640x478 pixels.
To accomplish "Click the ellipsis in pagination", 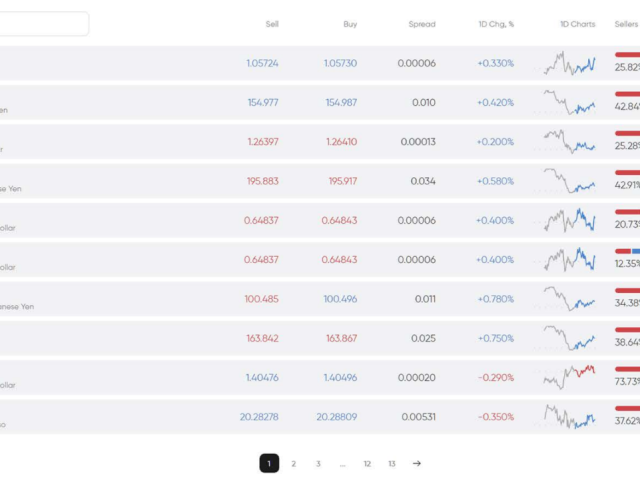I will [343, 463].
